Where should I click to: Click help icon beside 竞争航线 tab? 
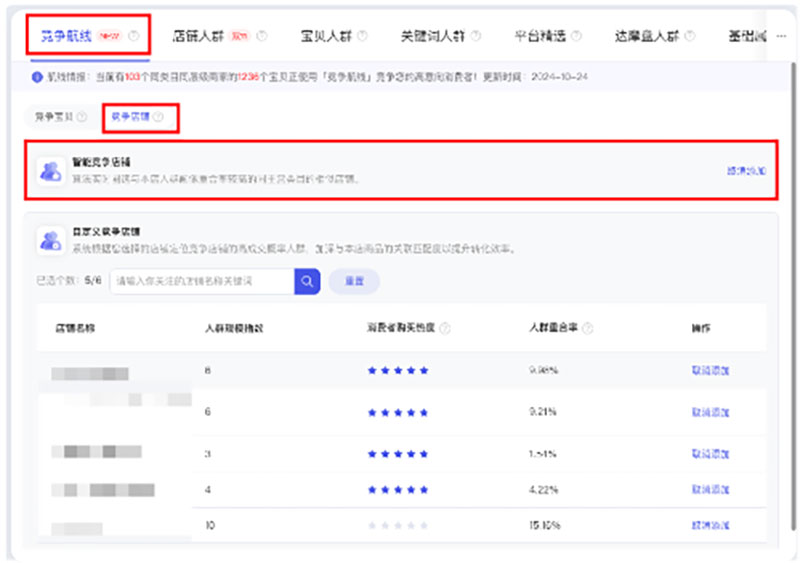pyautogui.click(x=134, y=36)
